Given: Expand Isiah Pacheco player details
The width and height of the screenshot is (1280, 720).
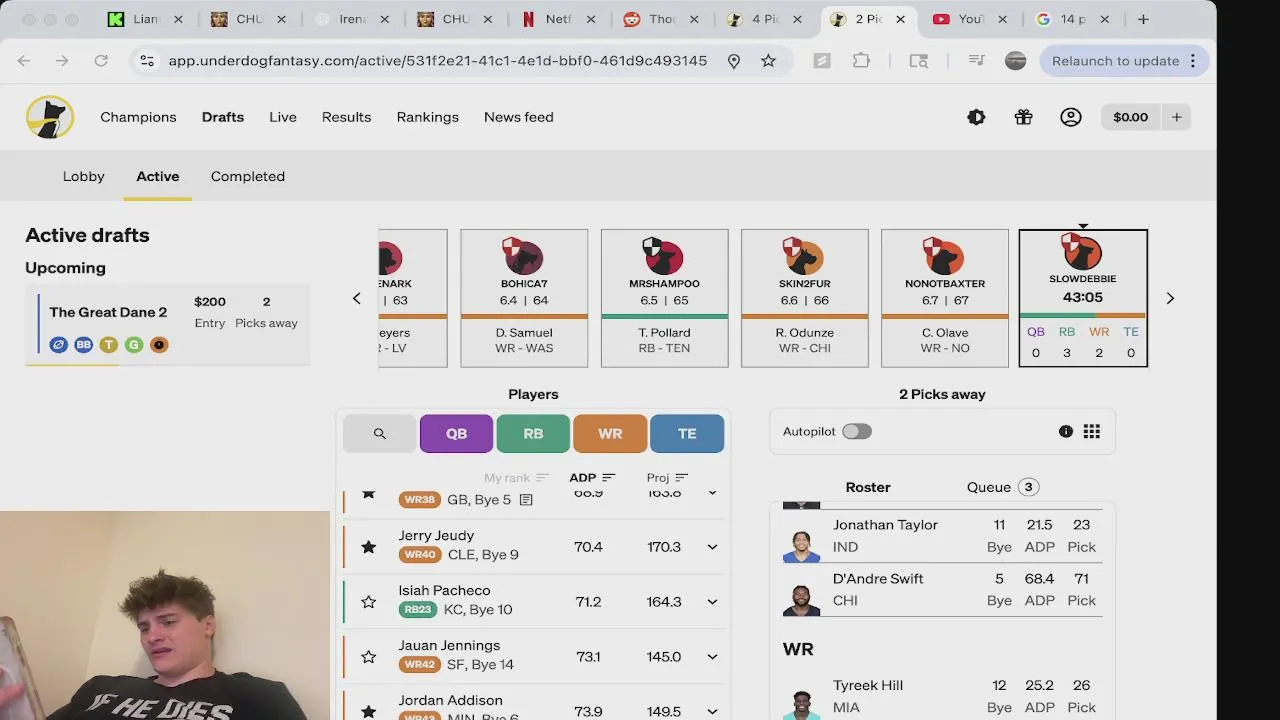Looking at the screenshot, I should point(712,602).
